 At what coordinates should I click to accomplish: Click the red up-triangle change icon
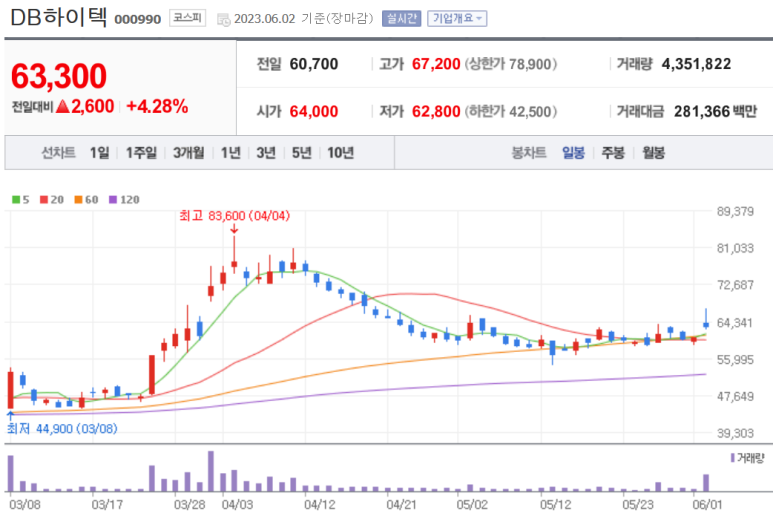[x=63, y=106]
